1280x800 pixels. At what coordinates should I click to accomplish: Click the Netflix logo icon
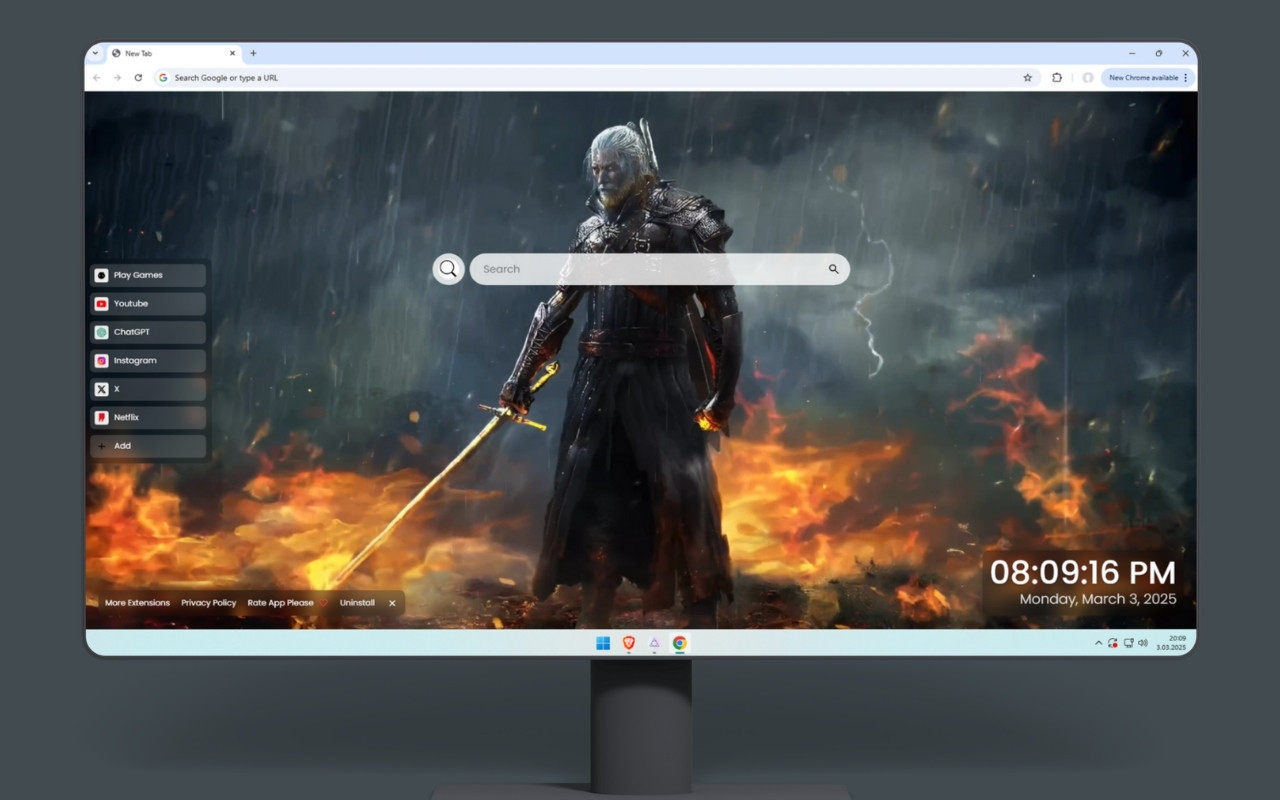(101, 417)
